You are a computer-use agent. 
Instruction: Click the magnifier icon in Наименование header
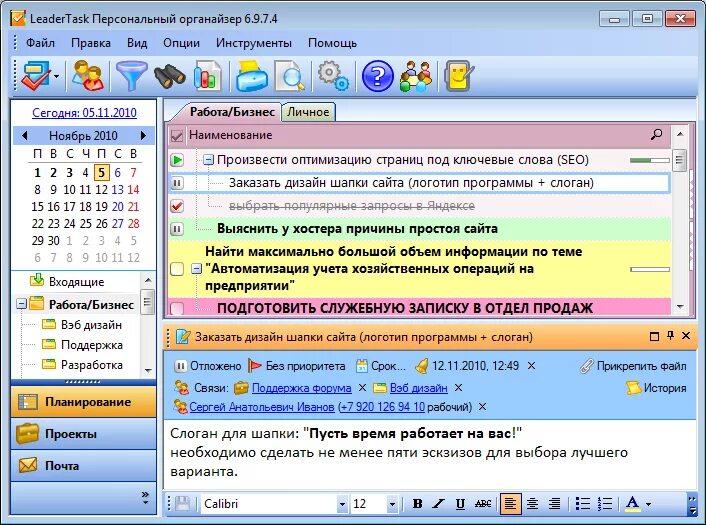tap(656, 134)
